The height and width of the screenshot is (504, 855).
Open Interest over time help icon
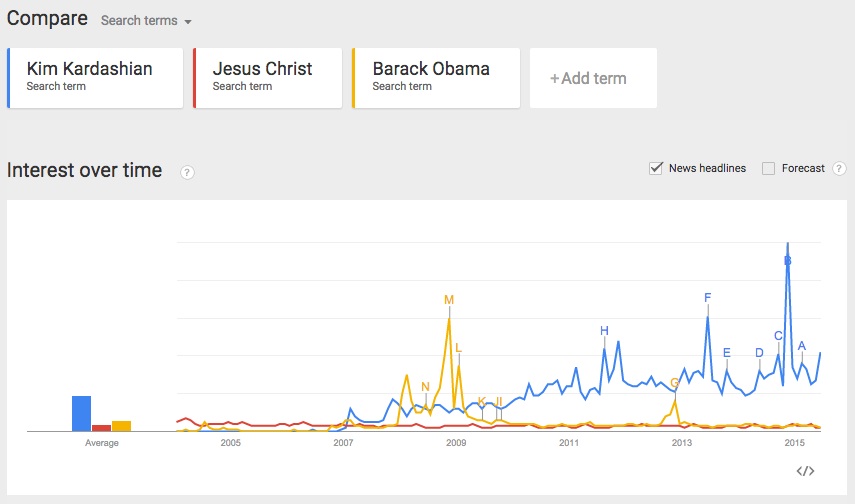pos(187,172)
